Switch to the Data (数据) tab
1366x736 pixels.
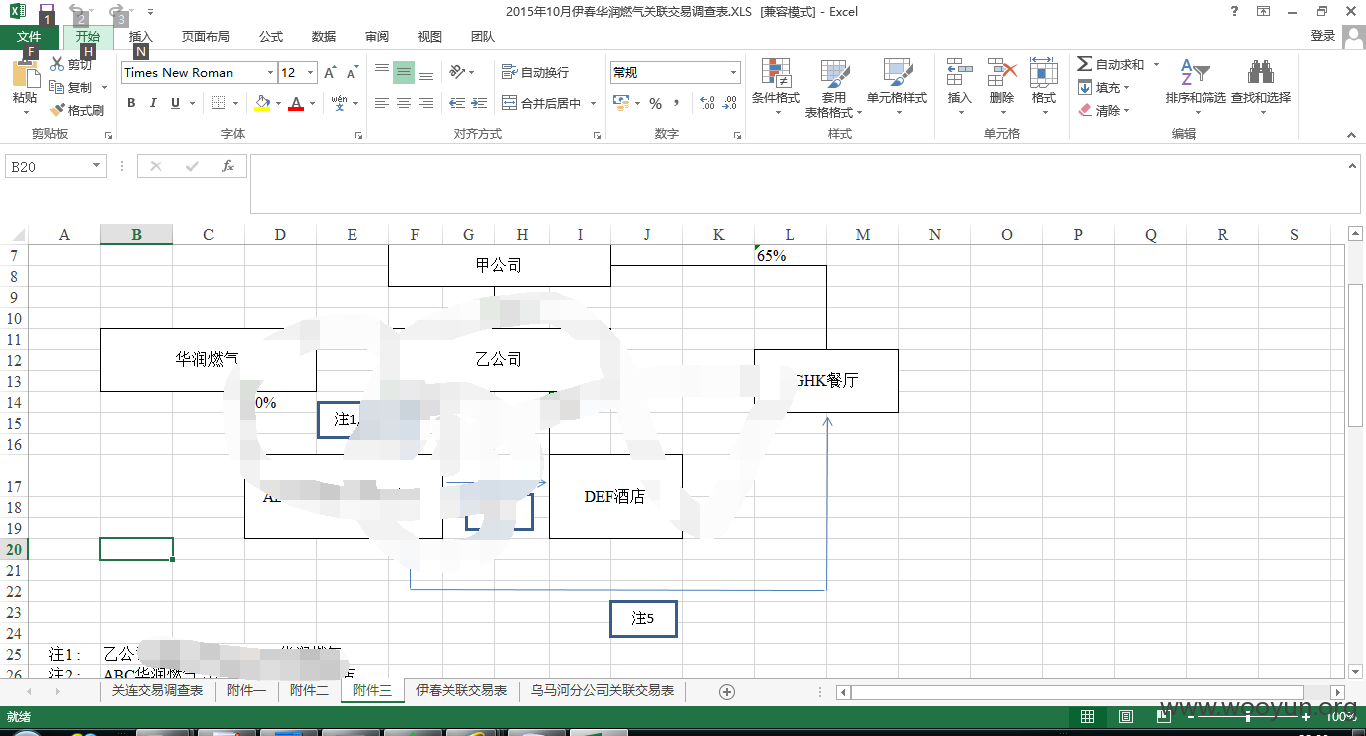point(324,37)
